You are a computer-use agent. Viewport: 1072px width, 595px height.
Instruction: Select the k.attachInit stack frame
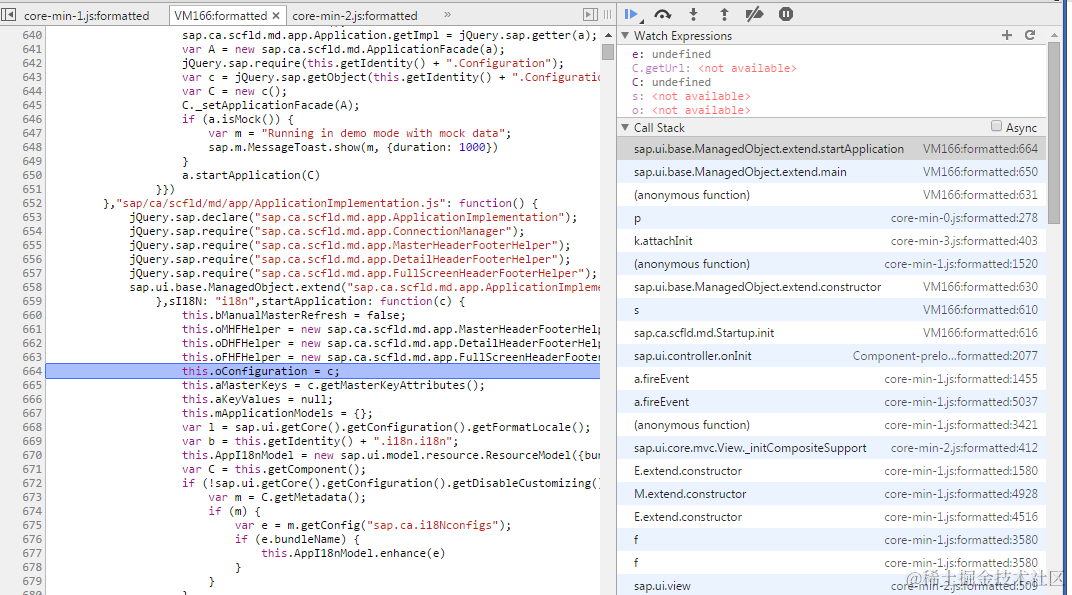click(x=831, y=241)
